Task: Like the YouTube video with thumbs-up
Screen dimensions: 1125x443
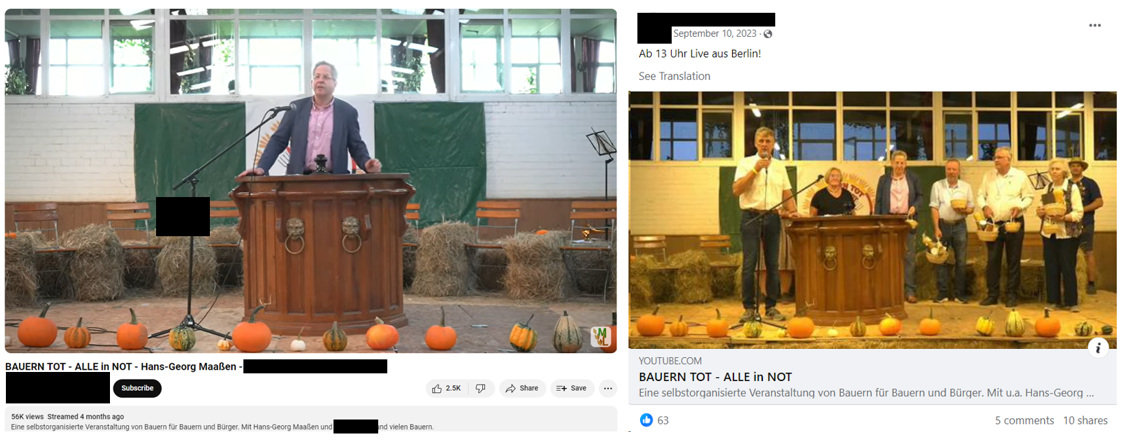Action: [x=447, y=388]
